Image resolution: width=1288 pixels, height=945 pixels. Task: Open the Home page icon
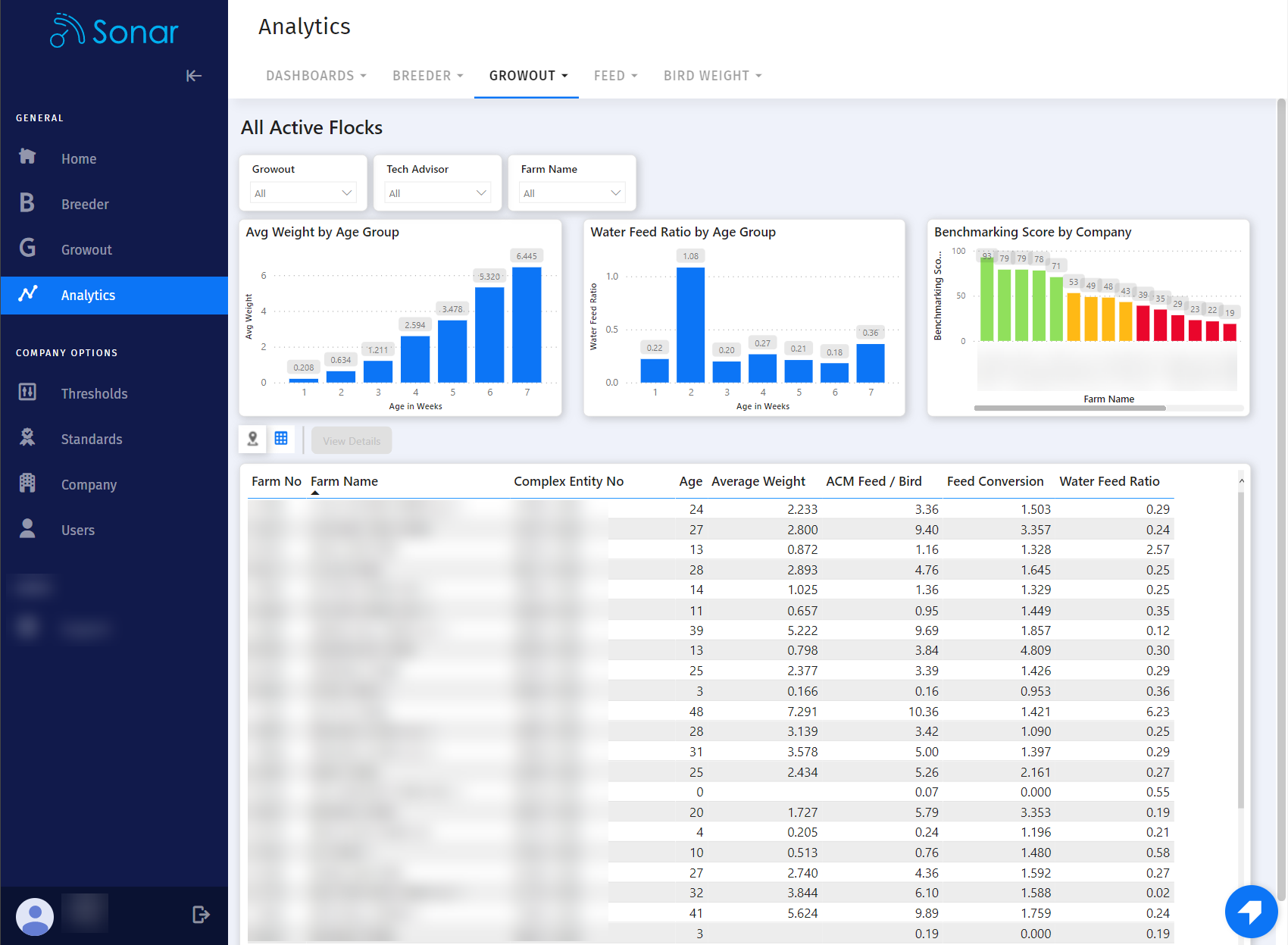pos(27,157)
